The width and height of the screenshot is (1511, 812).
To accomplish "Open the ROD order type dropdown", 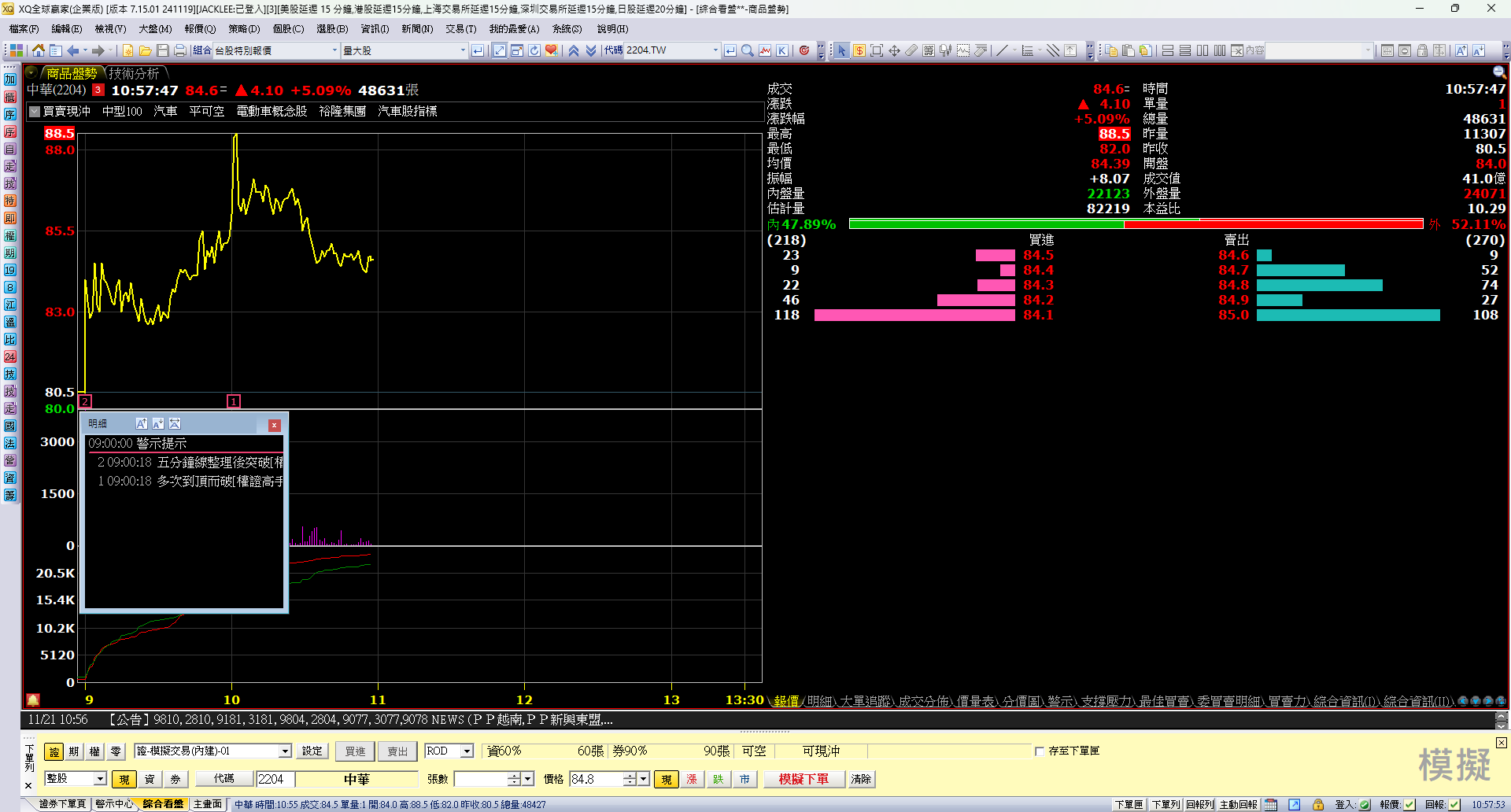I will pos(467,751).
